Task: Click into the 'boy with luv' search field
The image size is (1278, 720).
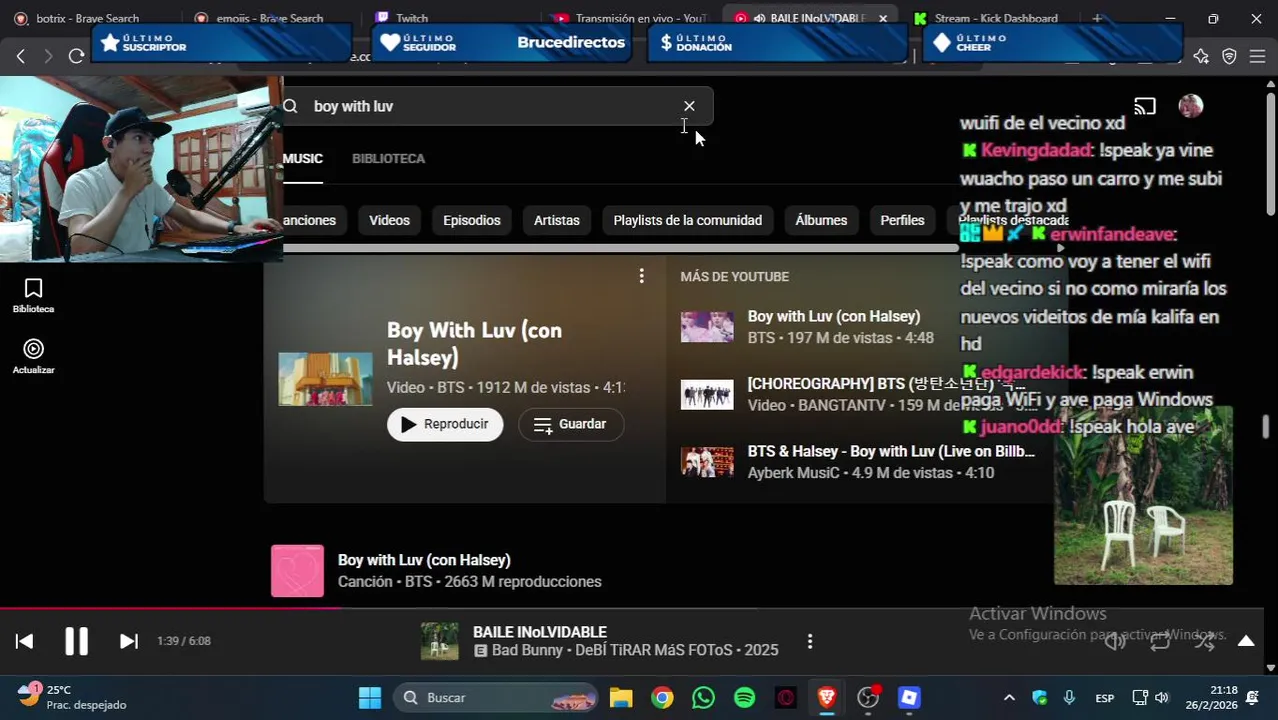Action: coord(490,106)
